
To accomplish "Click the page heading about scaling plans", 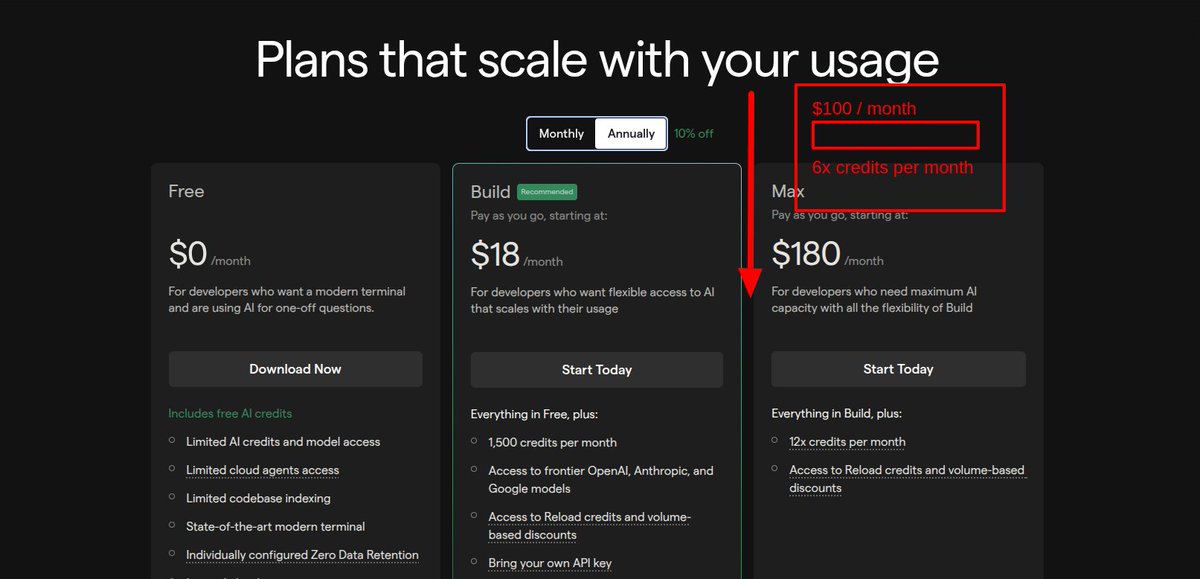I will point(597,60).
